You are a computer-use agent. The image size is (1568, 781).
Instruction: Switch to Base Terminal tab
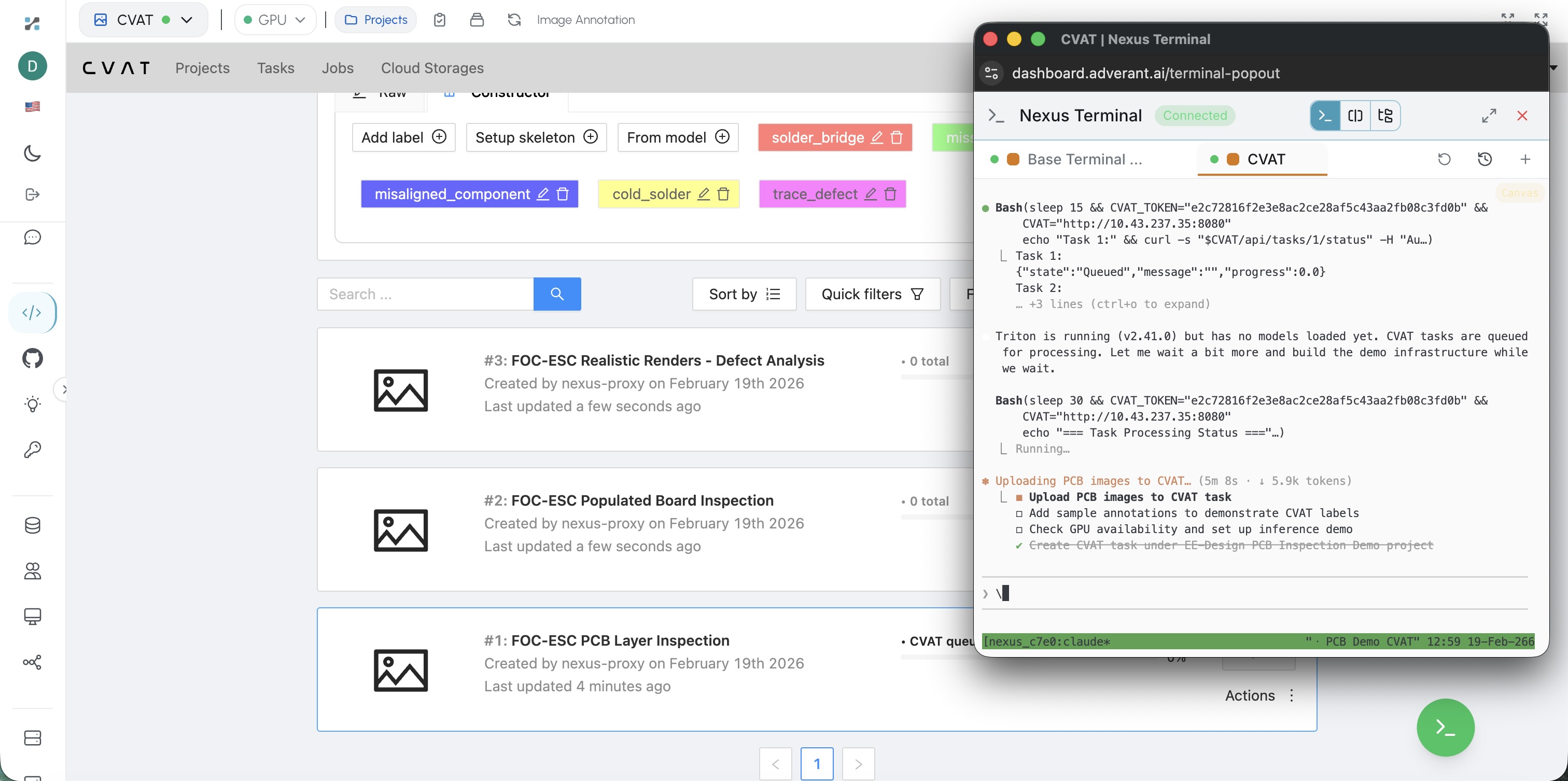tap(1084, 160)
